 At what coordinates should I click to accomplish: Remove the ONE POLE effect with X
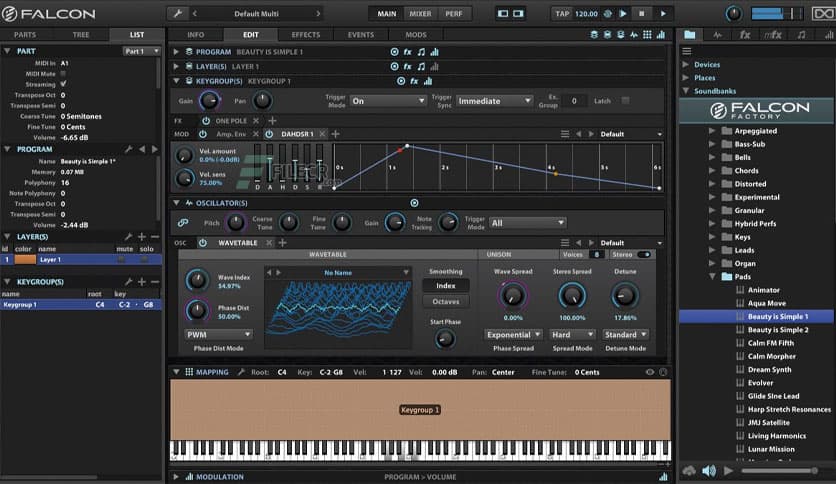click(x=256, y=120)
